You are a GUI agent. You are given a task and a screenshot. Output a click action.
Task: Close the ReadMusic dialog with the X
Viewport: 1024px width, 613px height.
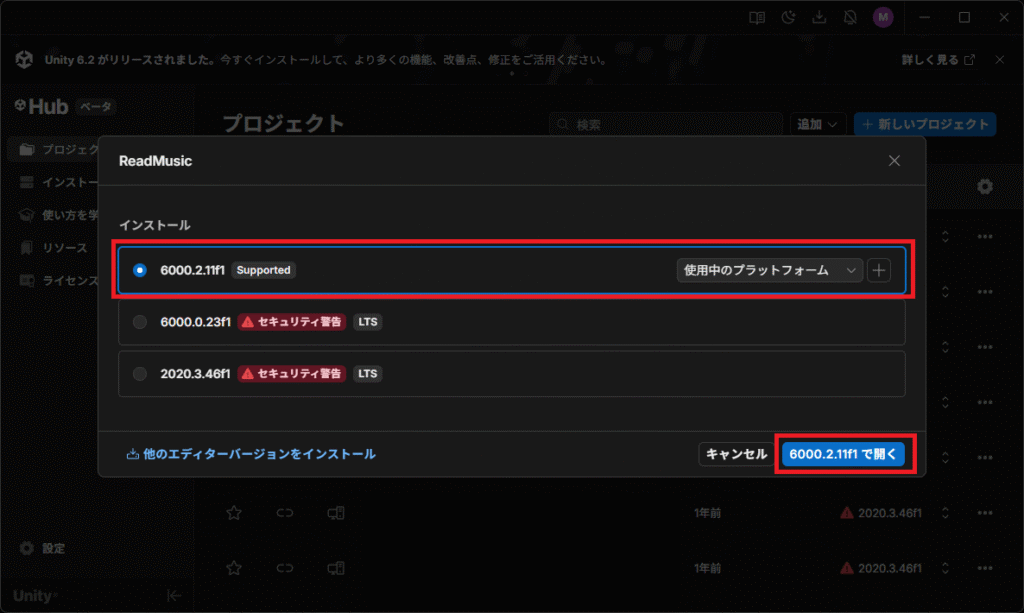pos(894,160)
